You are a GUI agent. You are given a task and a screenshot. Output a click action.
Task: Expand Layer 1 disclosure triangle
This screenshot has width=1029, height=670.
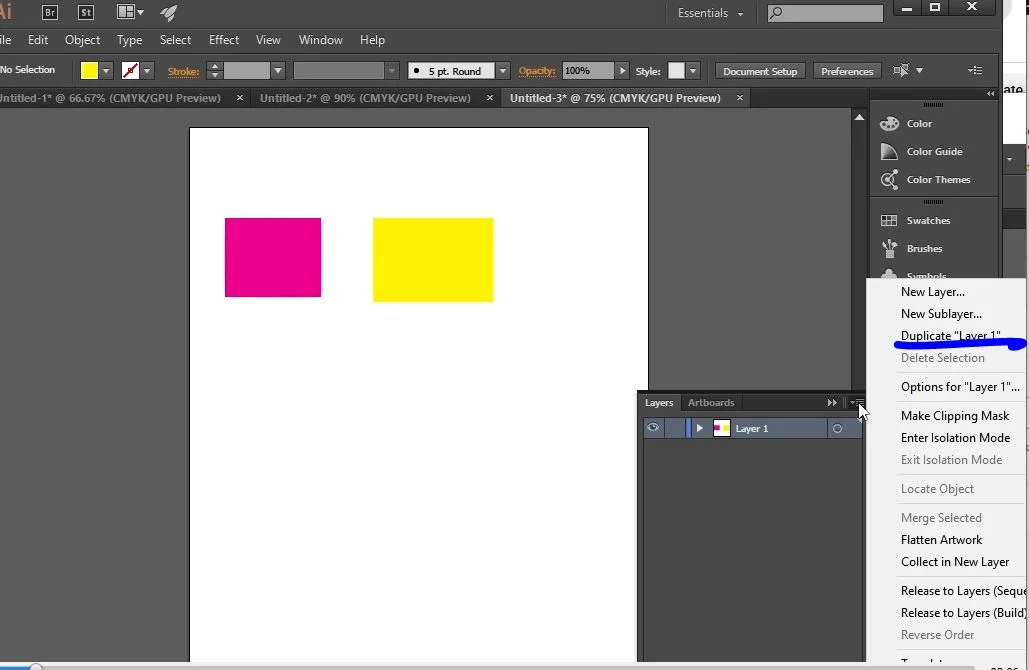(700, 428)
